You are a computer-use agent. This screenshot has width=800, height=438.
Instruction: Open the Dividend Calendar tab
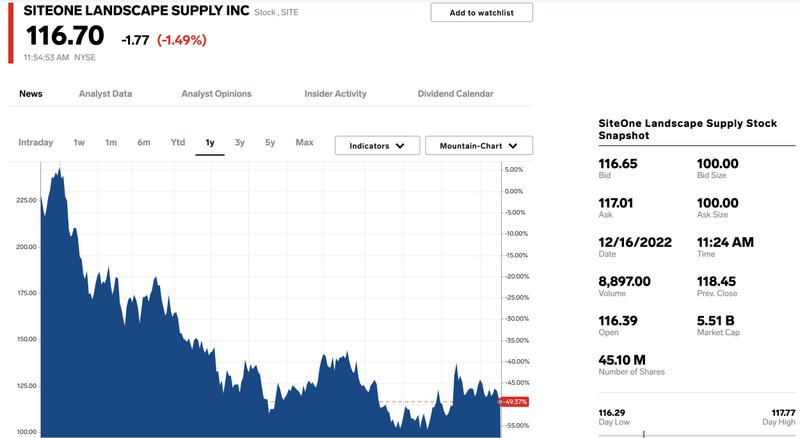pyautogui.click(x=455, y=93)
